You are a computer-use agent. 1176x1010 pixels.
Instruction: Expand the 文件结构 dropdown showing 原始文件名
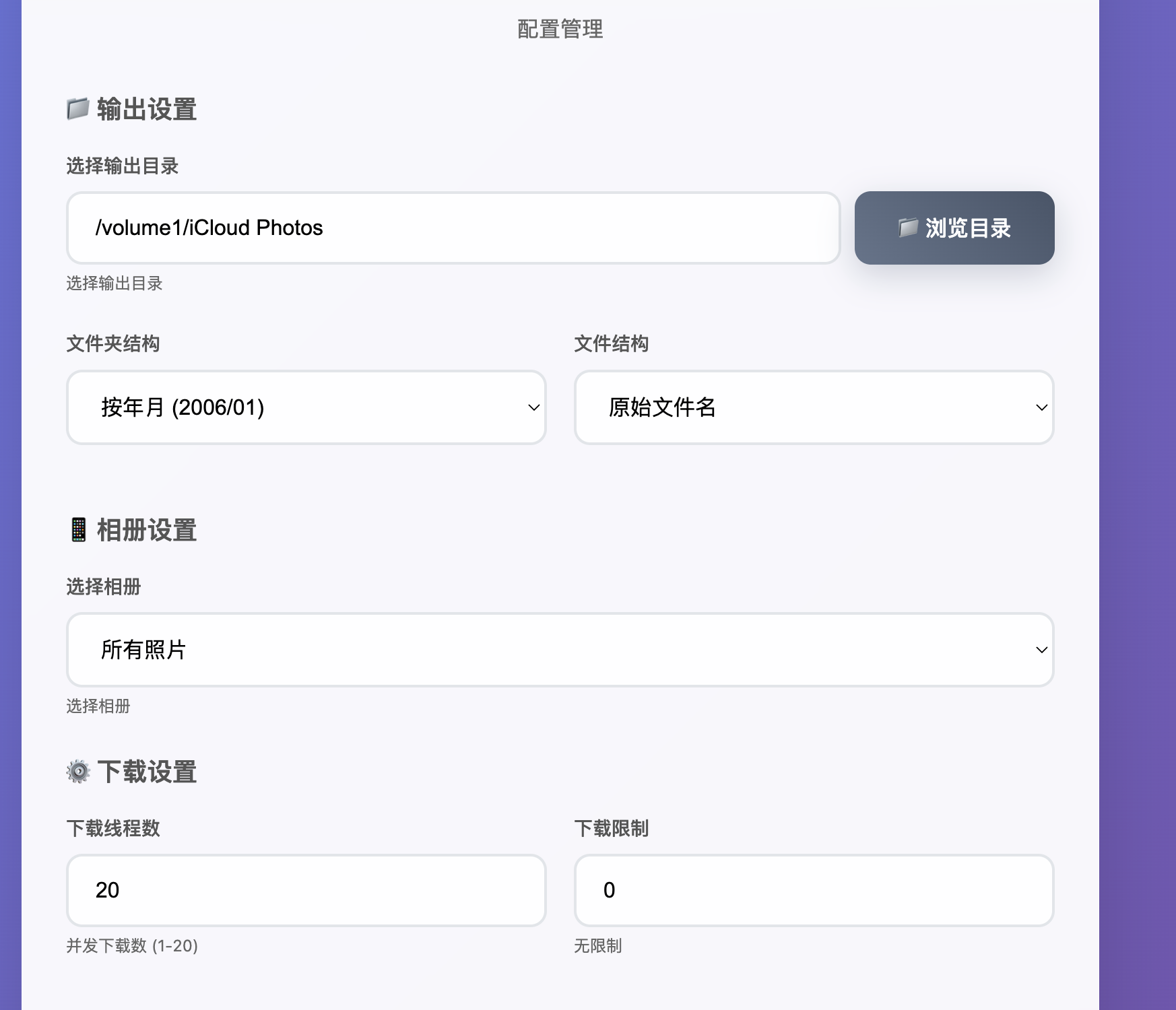tap(814, 407)
